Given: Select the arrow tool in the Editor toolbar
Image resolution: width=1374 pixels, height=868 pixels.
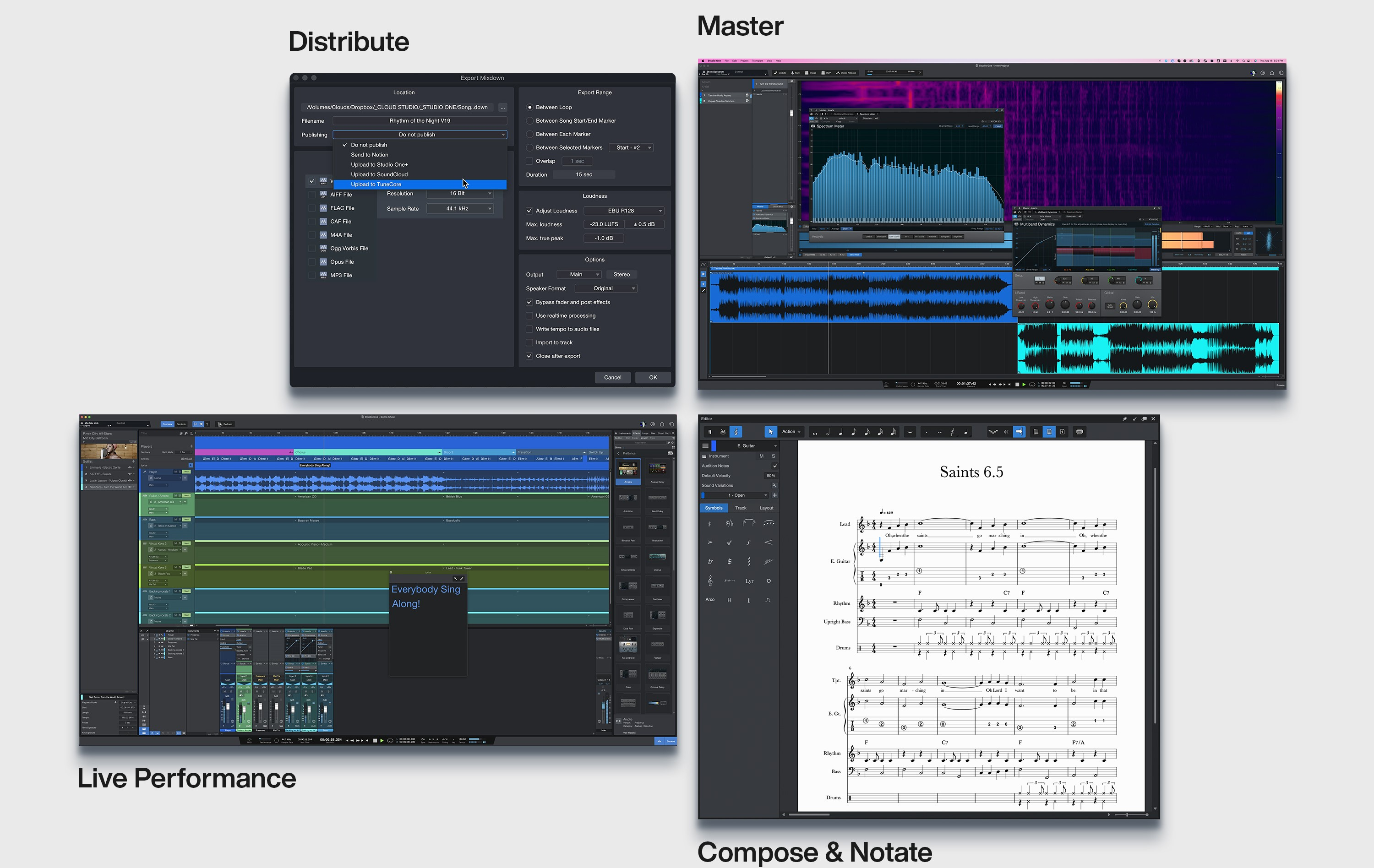Looking at the screenshot, I should 770,432.
